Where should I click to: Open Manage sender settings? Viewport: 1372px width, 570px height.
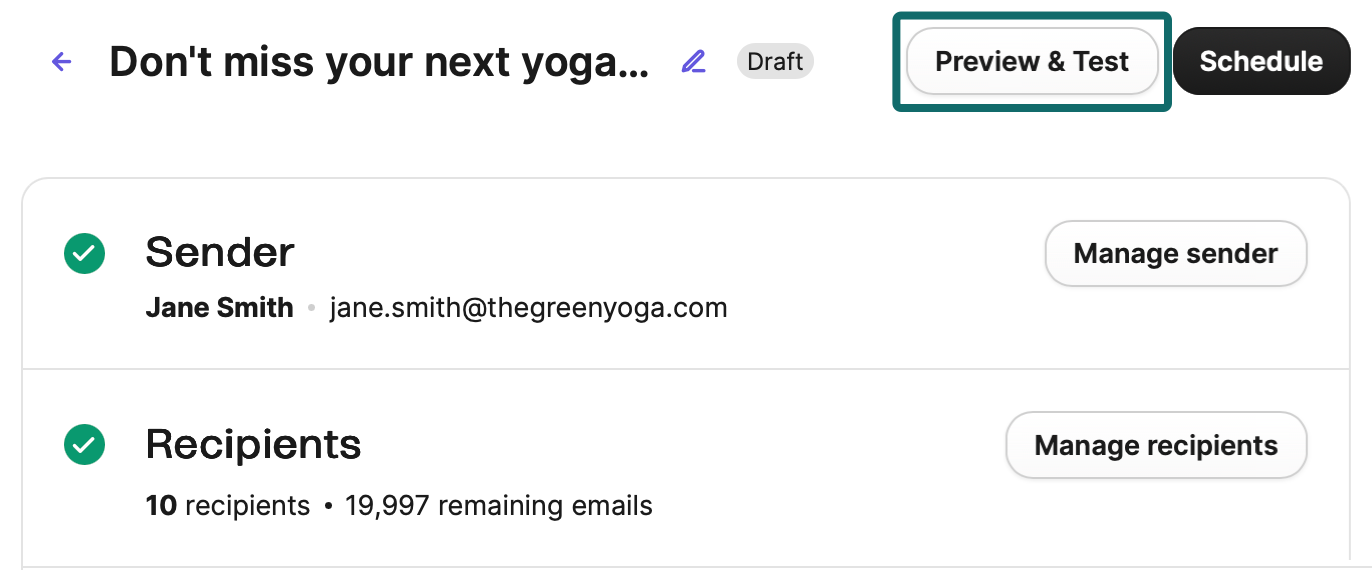coord(1175,254)
